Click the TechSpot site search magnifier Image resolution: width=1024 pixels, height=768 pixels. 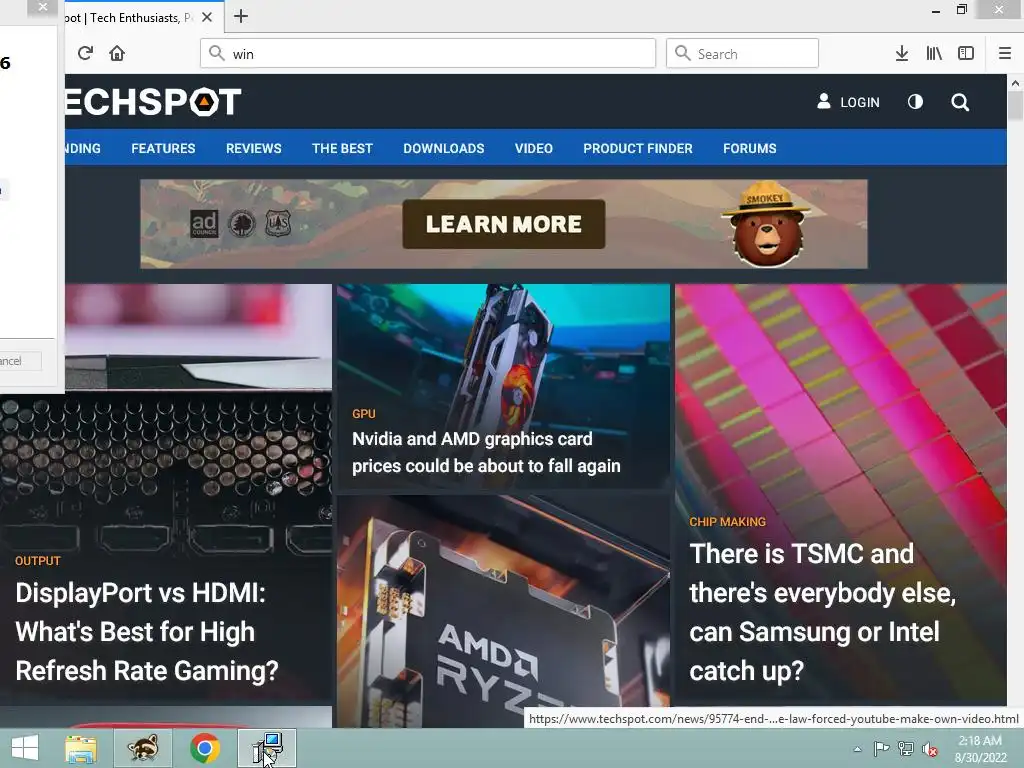point(959,102)
